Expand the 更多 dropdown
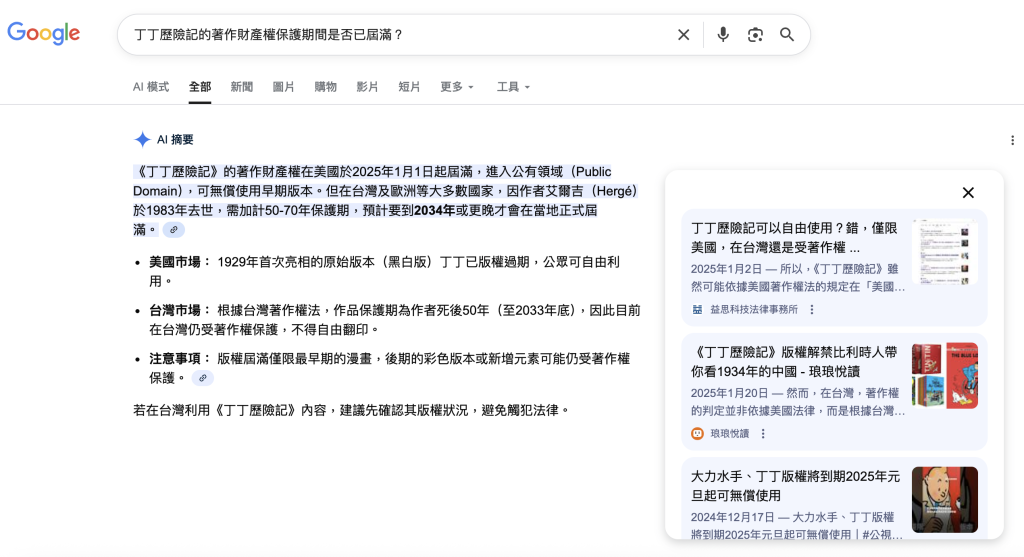This screenshot has width=1024, height=557. coord(457,87)
